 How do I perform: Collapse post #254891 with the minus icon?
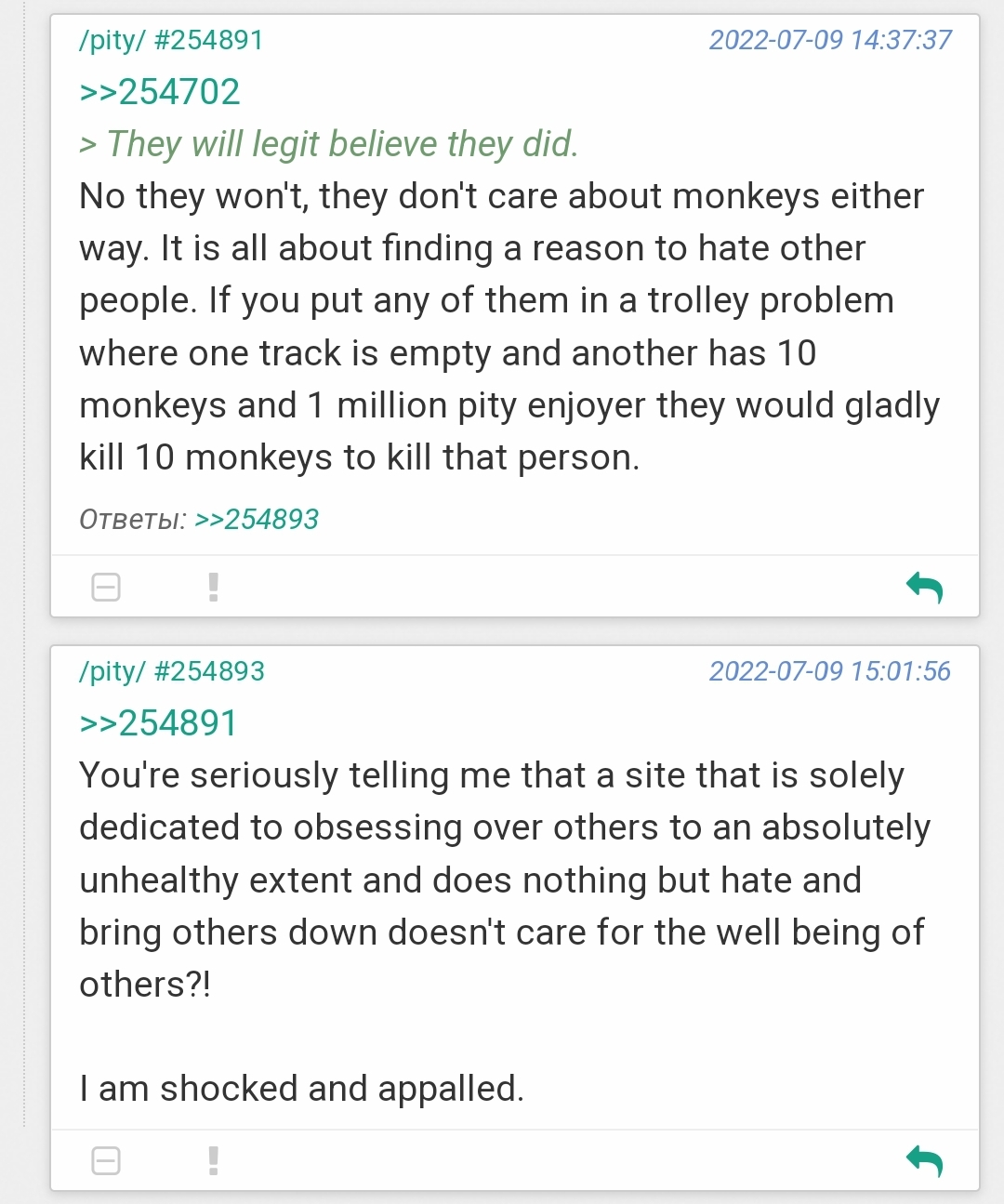pyautogui.click(x=106, y=587)
